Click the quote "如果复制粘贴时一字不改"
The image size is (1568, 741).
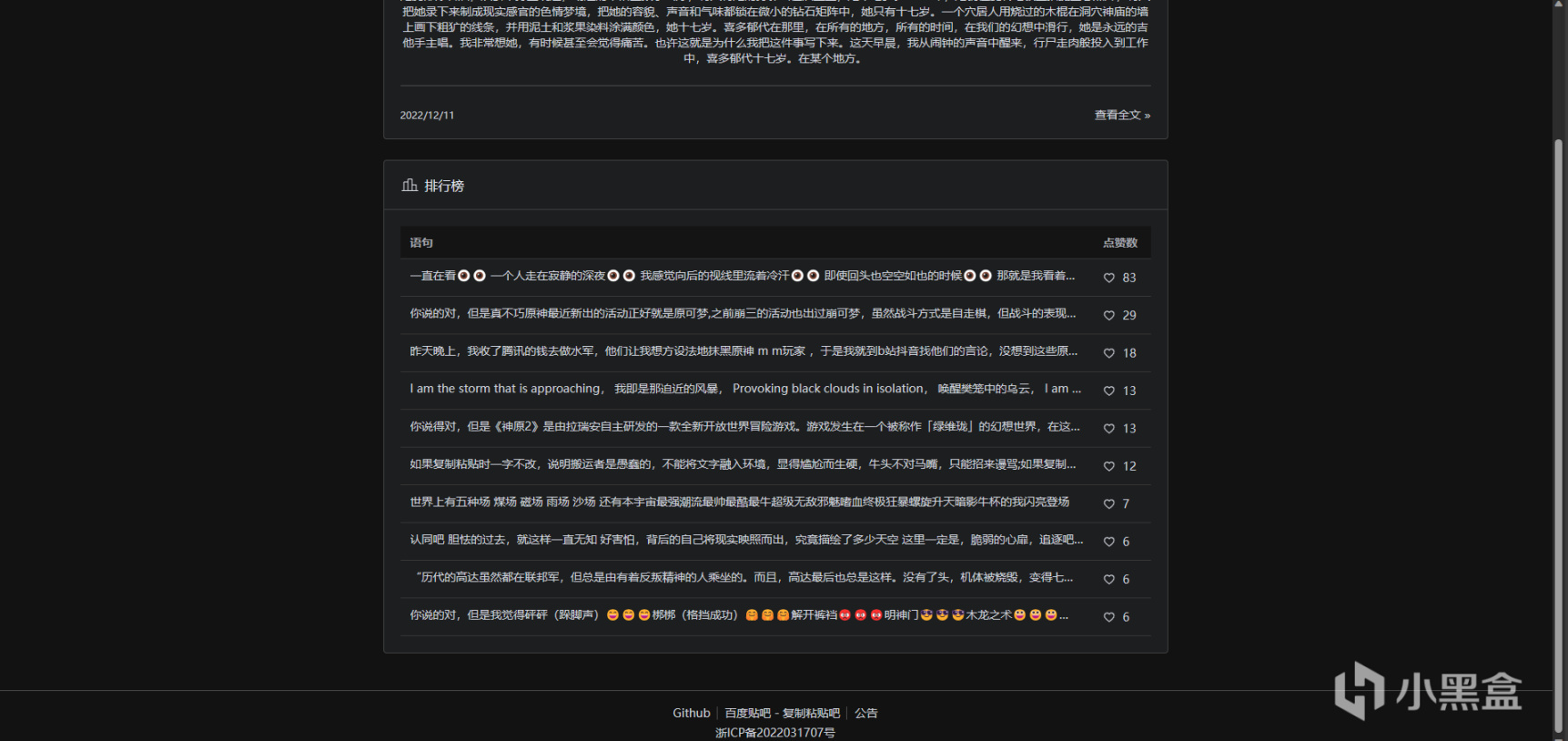pyautogui.click(x=743, y=464)
